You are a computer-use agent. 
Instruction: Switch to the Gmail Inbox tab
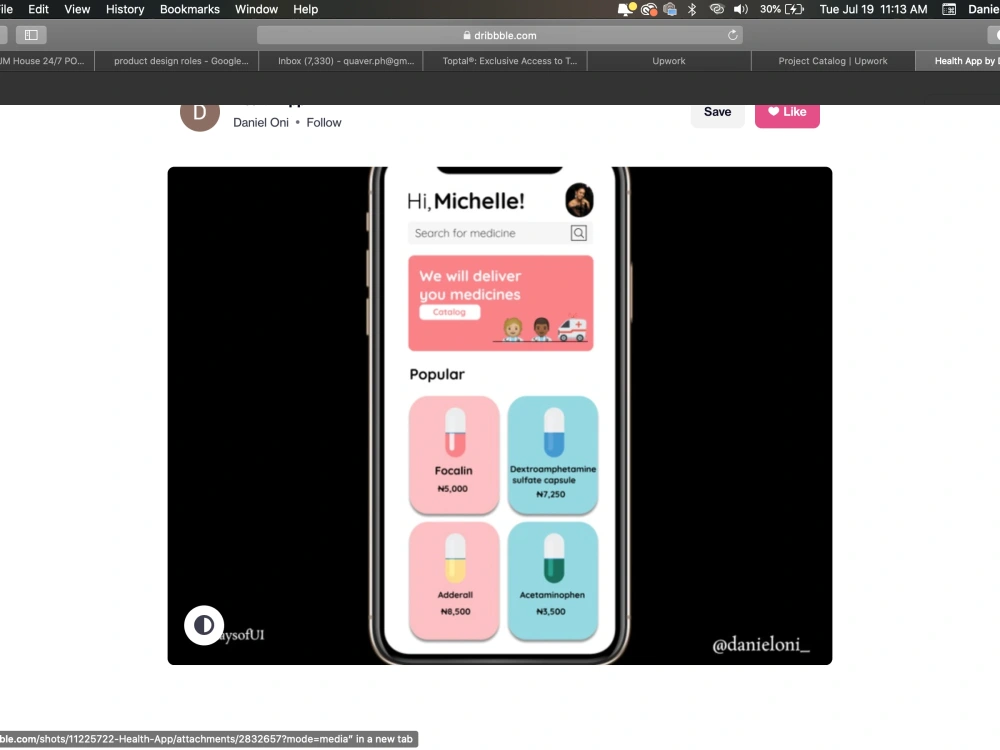341,61
